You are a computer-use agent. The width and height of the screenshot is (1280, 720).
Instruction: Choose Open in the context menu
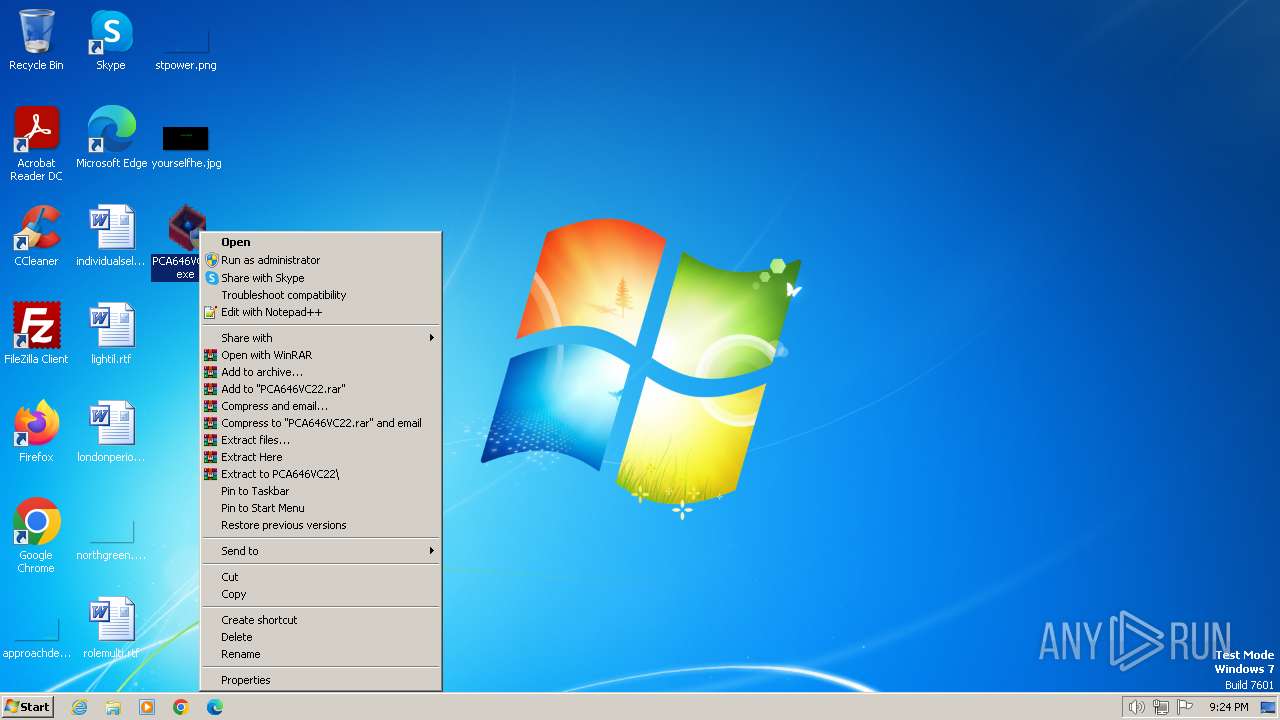tap(320, 242)
